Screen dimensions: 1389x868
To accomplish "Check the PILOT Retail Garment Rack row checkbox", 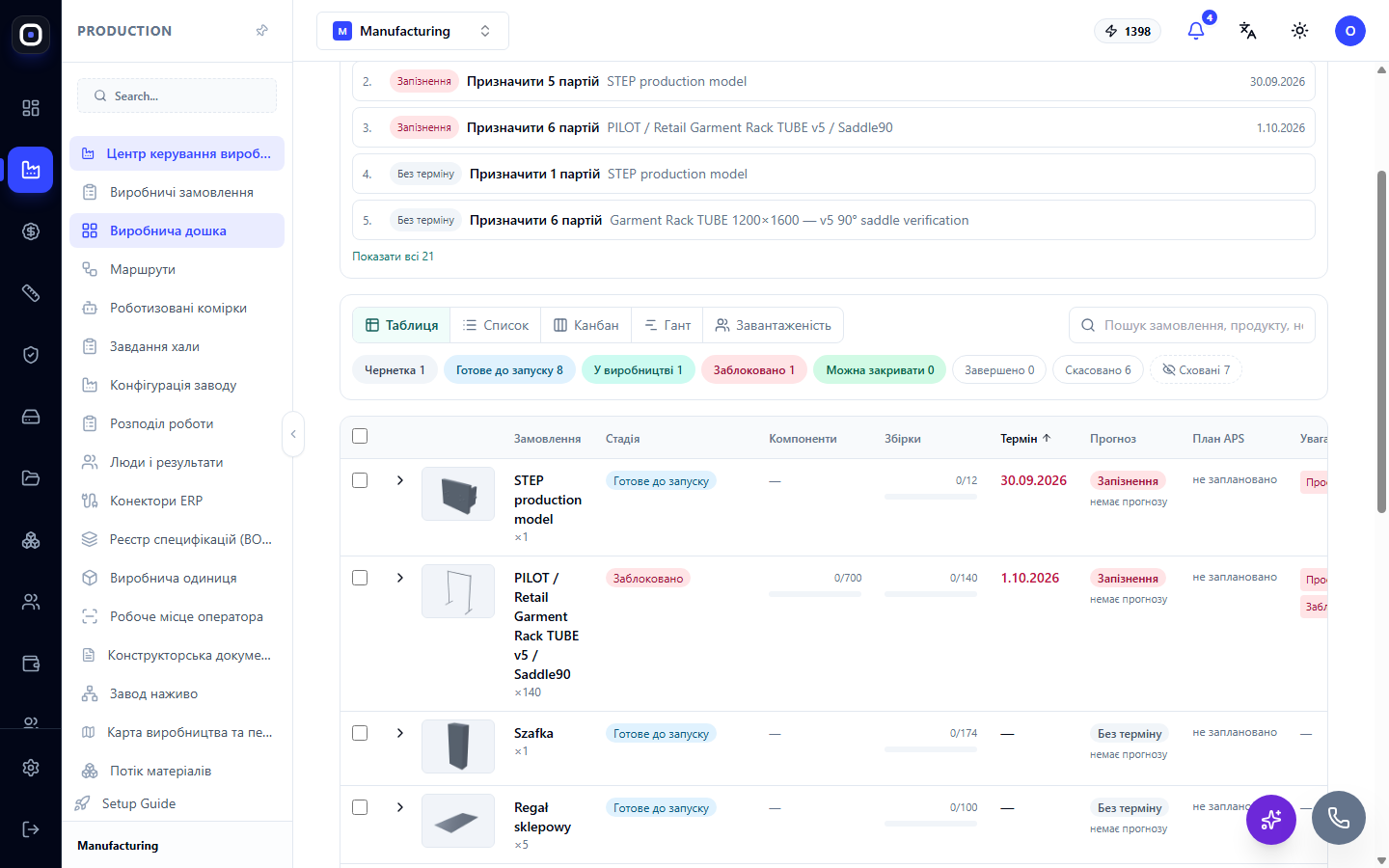I will (x=360, y=578).
